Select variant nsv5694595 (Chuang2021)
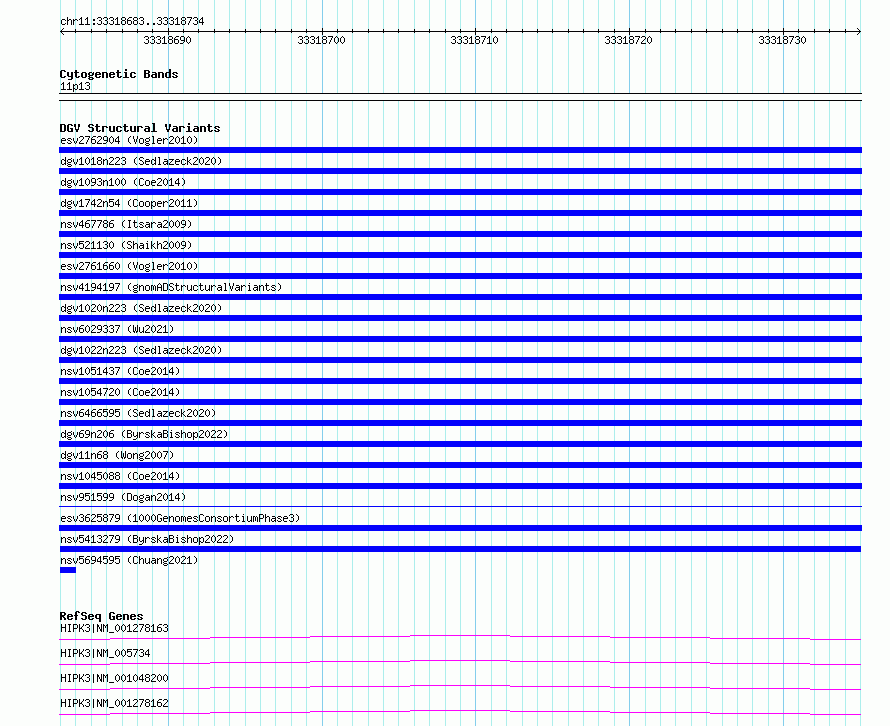This screenshot has width=890, height=726. click(129, 560)
